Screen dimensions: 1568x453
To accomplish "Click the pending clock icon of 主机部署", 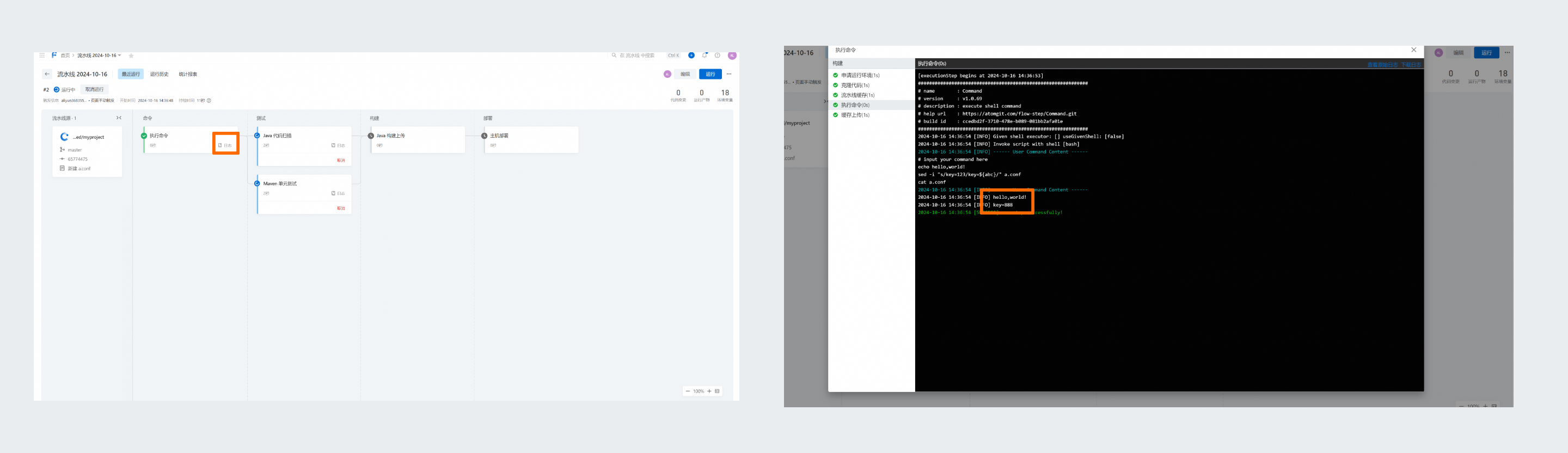I will point(484,136).
